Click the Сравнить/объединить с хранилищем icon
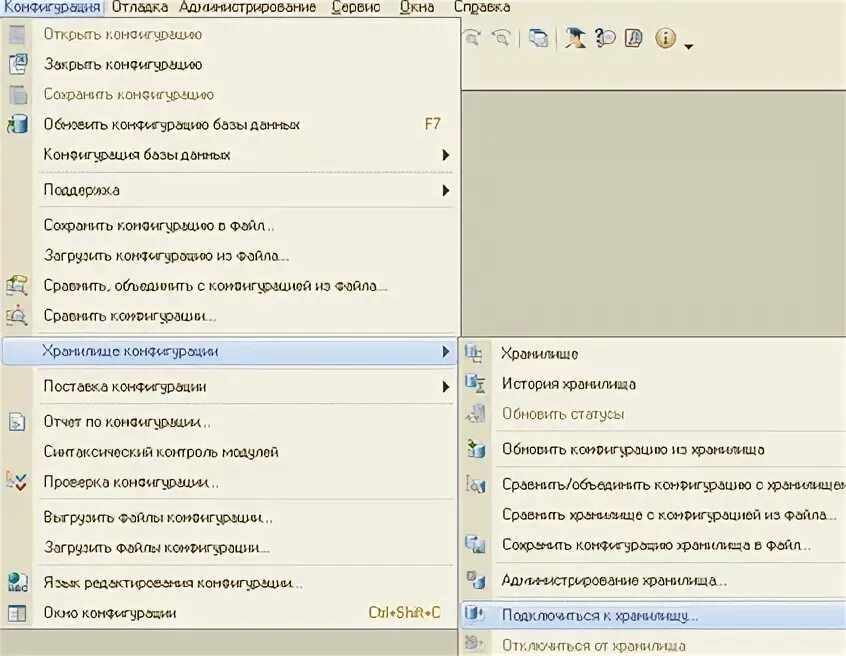The height and width of the screenshot is (656, 846). click(476, 484)
